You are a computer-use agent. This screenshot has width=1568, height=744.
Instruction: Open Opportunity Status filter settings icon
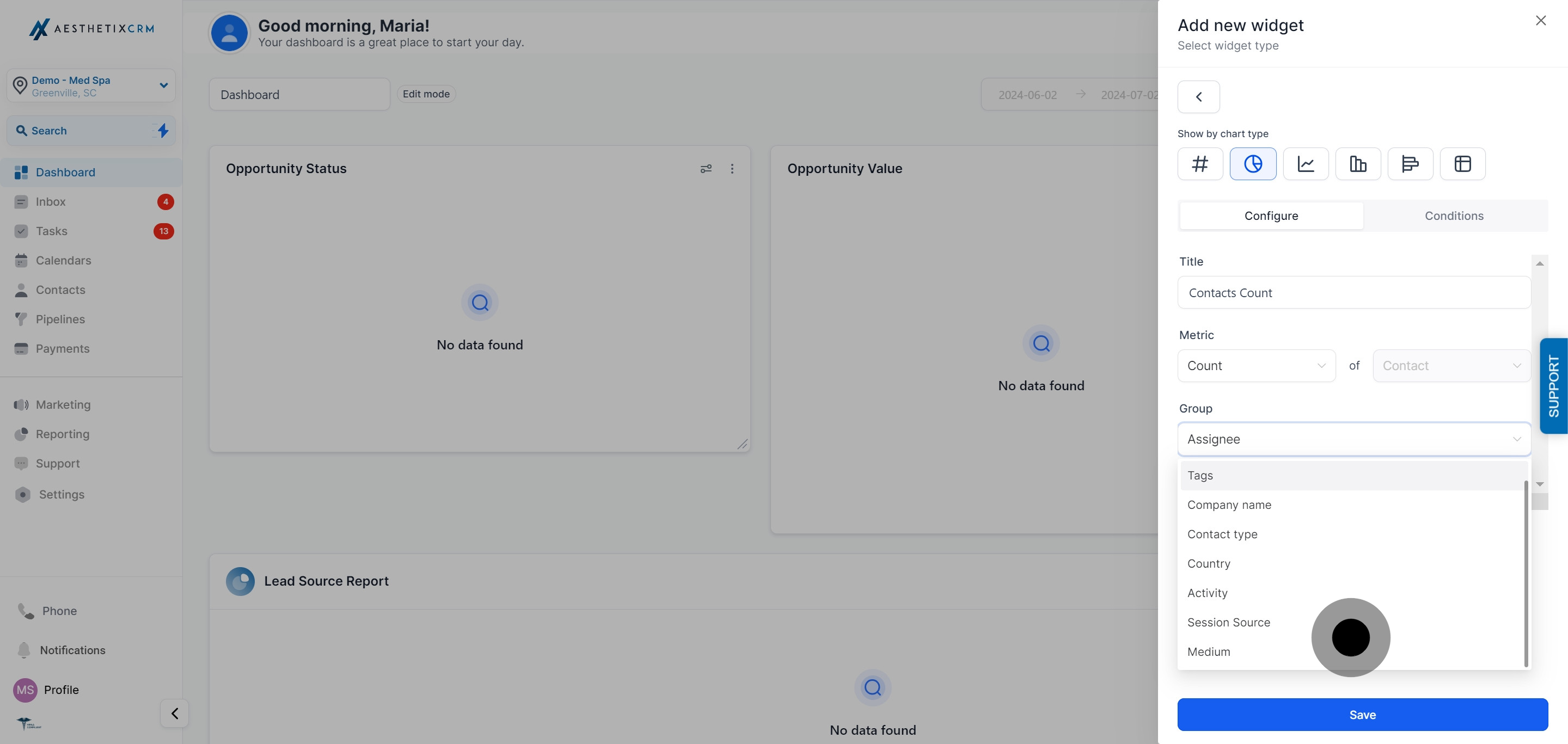pos(706,169)
